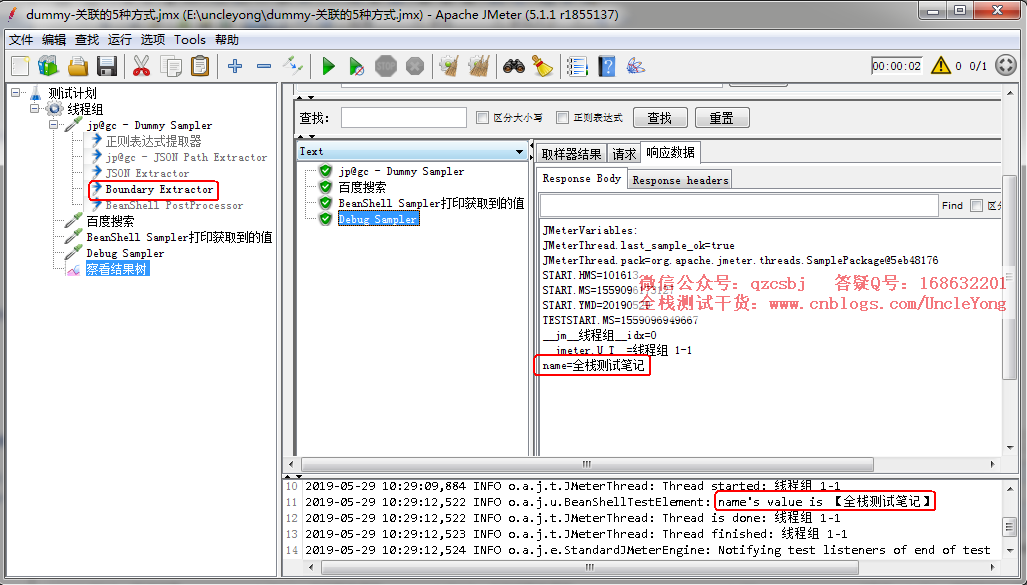
Task: Select Debug Sampler in test plan tree
Action: [x=125, y=253]
